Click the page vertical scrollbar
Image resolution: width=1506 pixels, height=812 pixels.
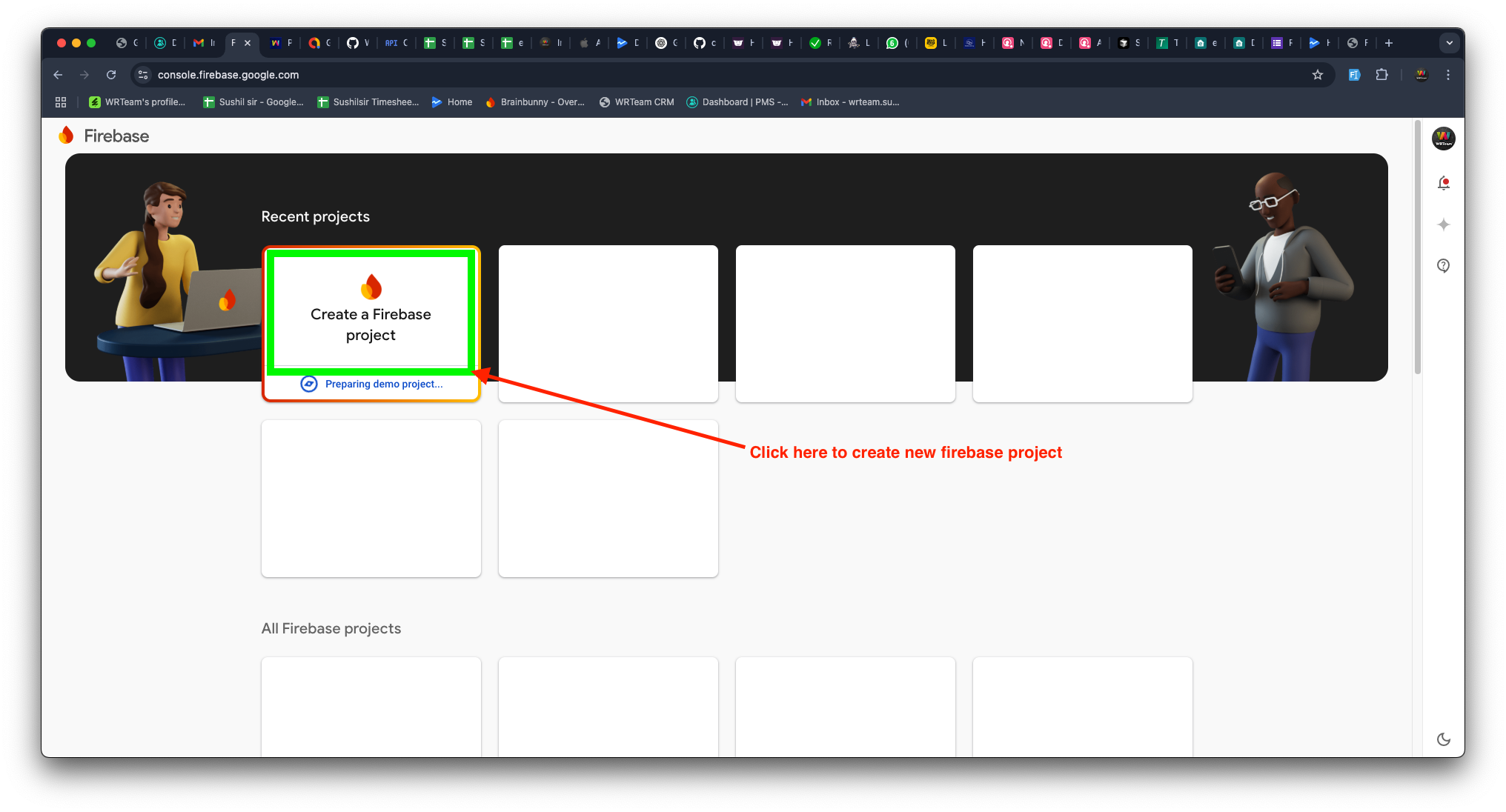[1417, 248]
